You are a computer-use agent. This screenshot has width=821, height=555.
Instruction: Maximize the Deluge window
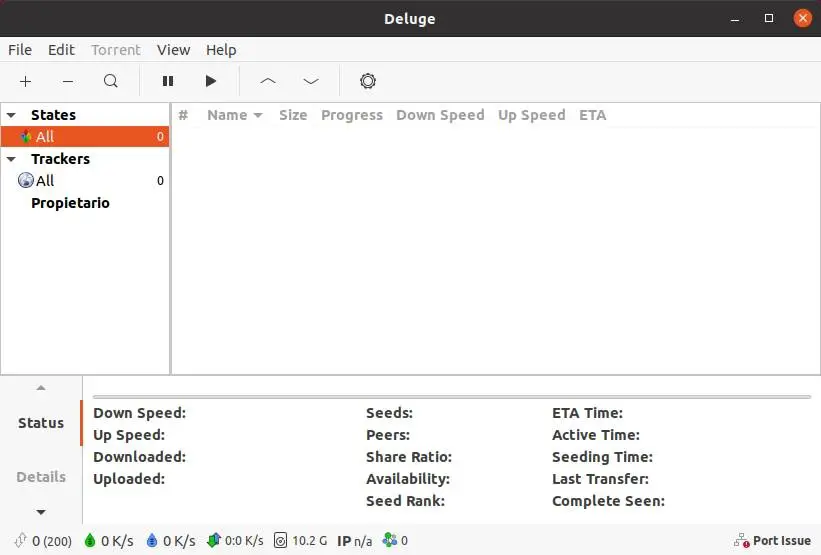point(769,18)
